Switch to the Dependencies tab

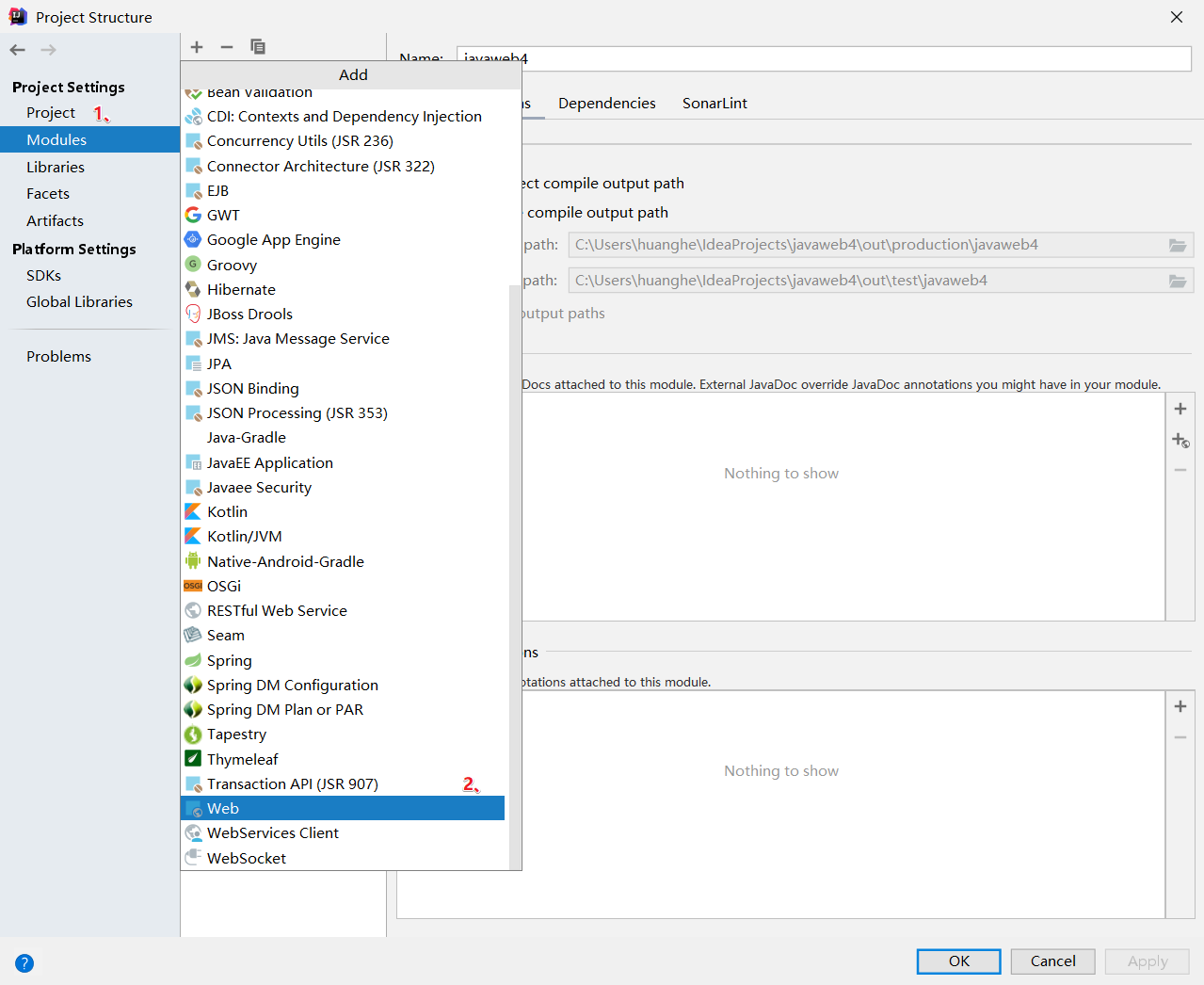607,103
